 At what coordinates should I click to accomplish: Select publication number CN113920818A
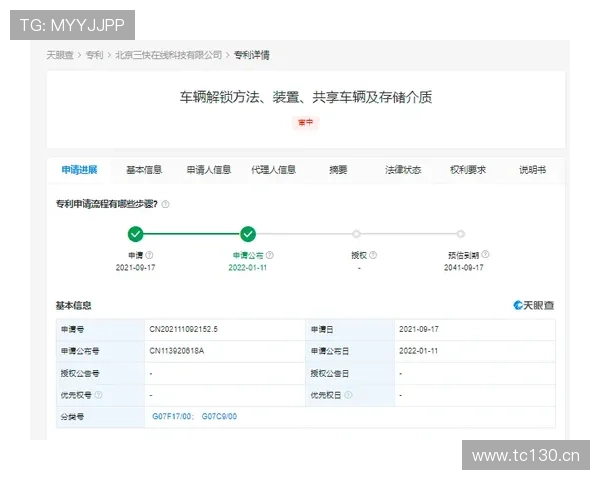tap(176, 351)
